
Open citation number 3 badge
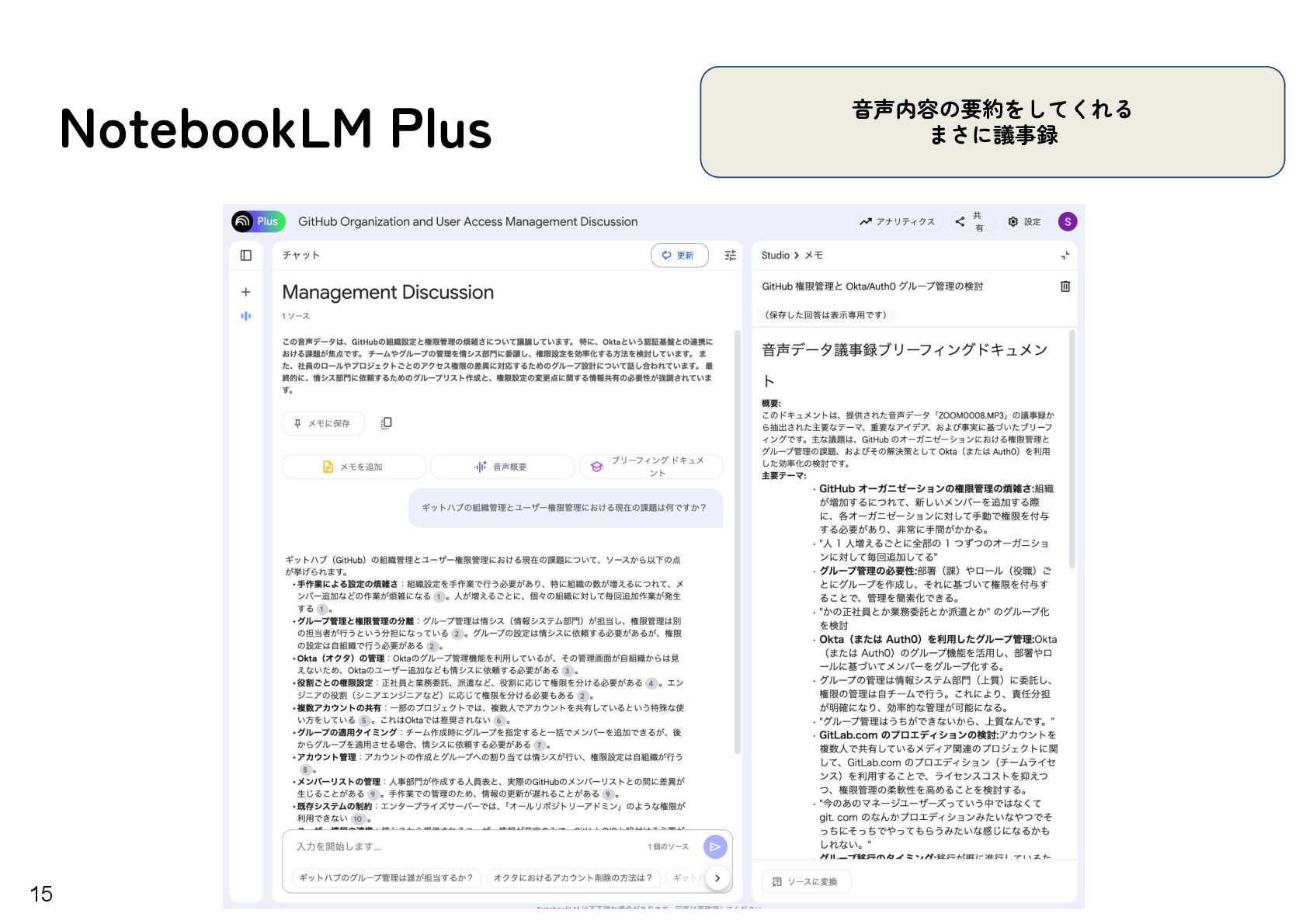(x=568, y=671)
